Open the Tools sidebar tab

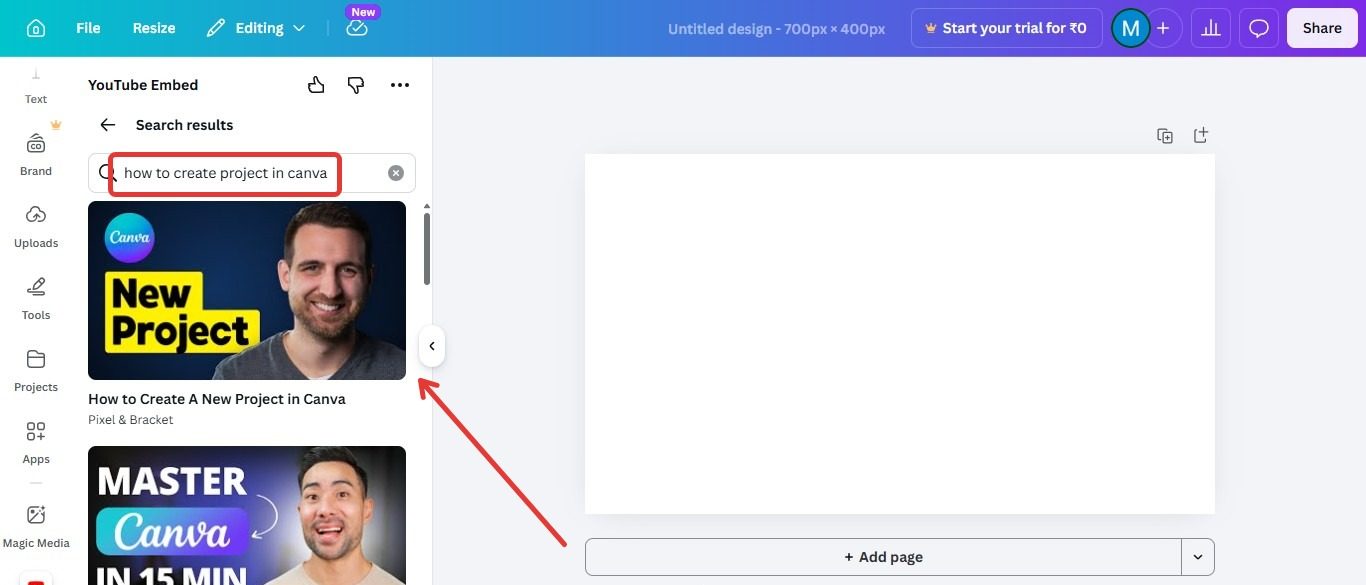coord(36,299)
